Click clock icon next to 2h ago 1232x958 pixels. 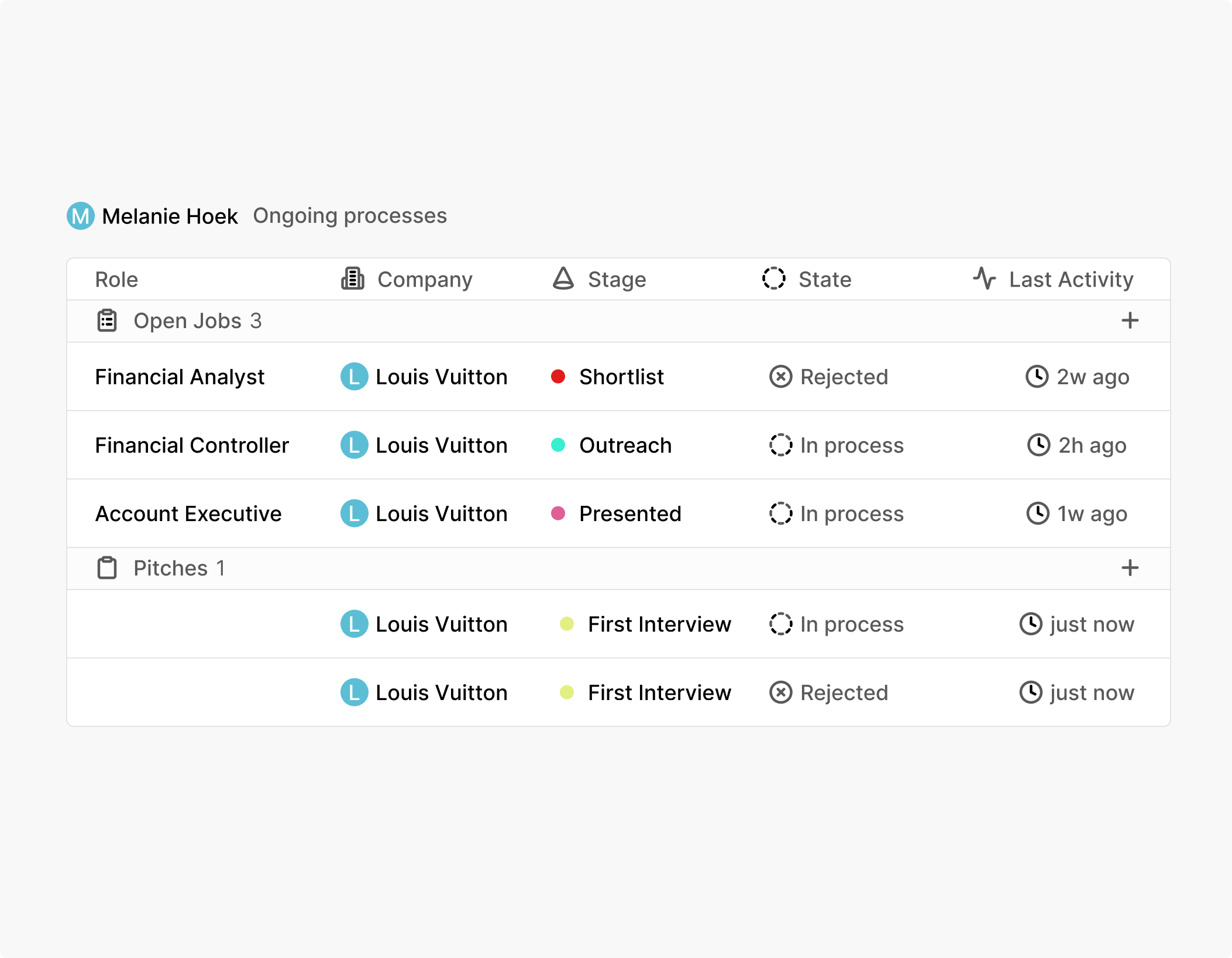1039,446
